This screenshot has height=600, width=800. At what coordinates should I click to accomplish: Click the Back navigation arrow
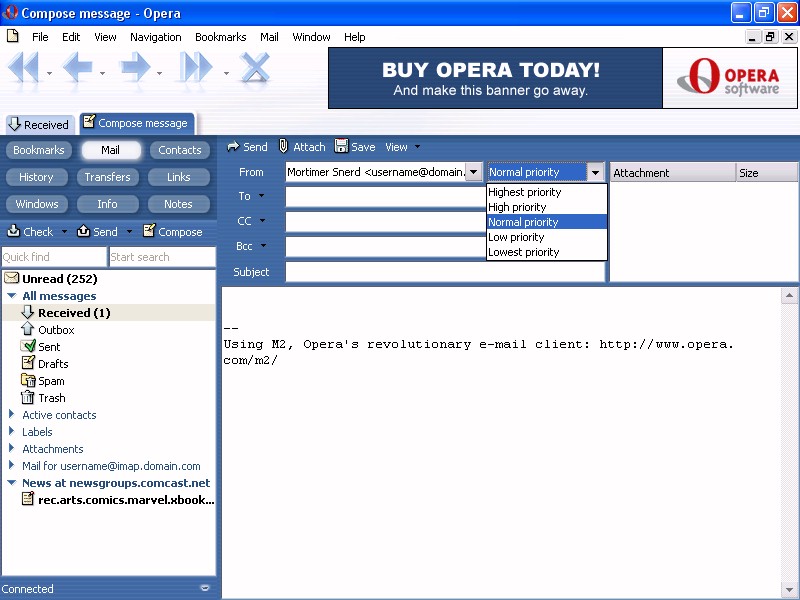coord(77,69)
